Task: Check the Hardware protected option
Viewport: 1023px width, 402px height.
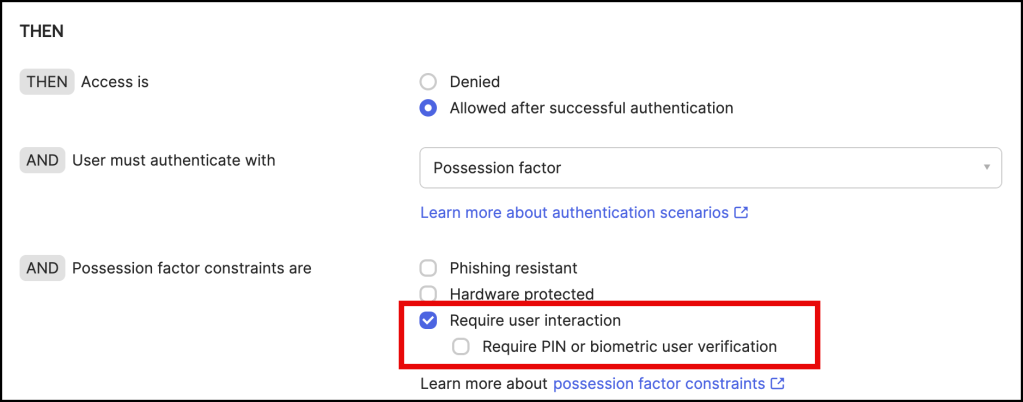Action: click(x=428, y=294)
